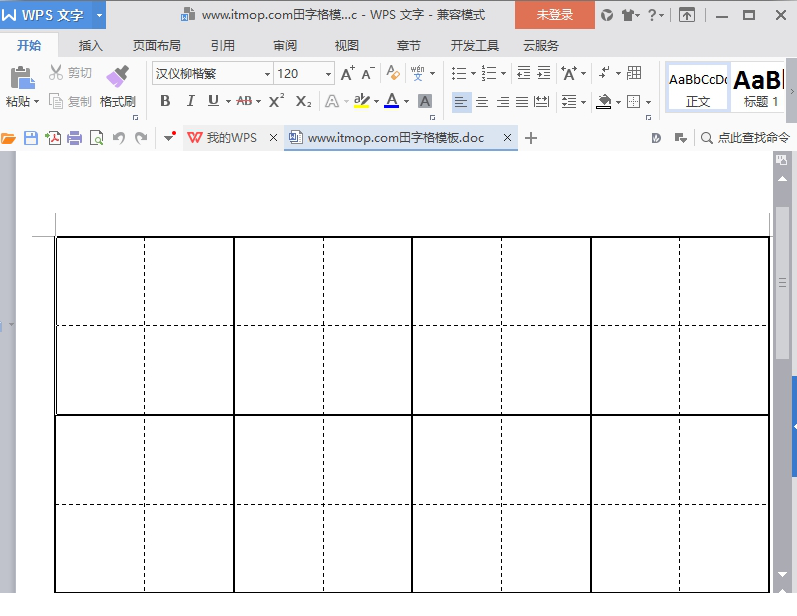Click the bulleted list icon
This screenshot has height=616, width=797.
[459, 73]
